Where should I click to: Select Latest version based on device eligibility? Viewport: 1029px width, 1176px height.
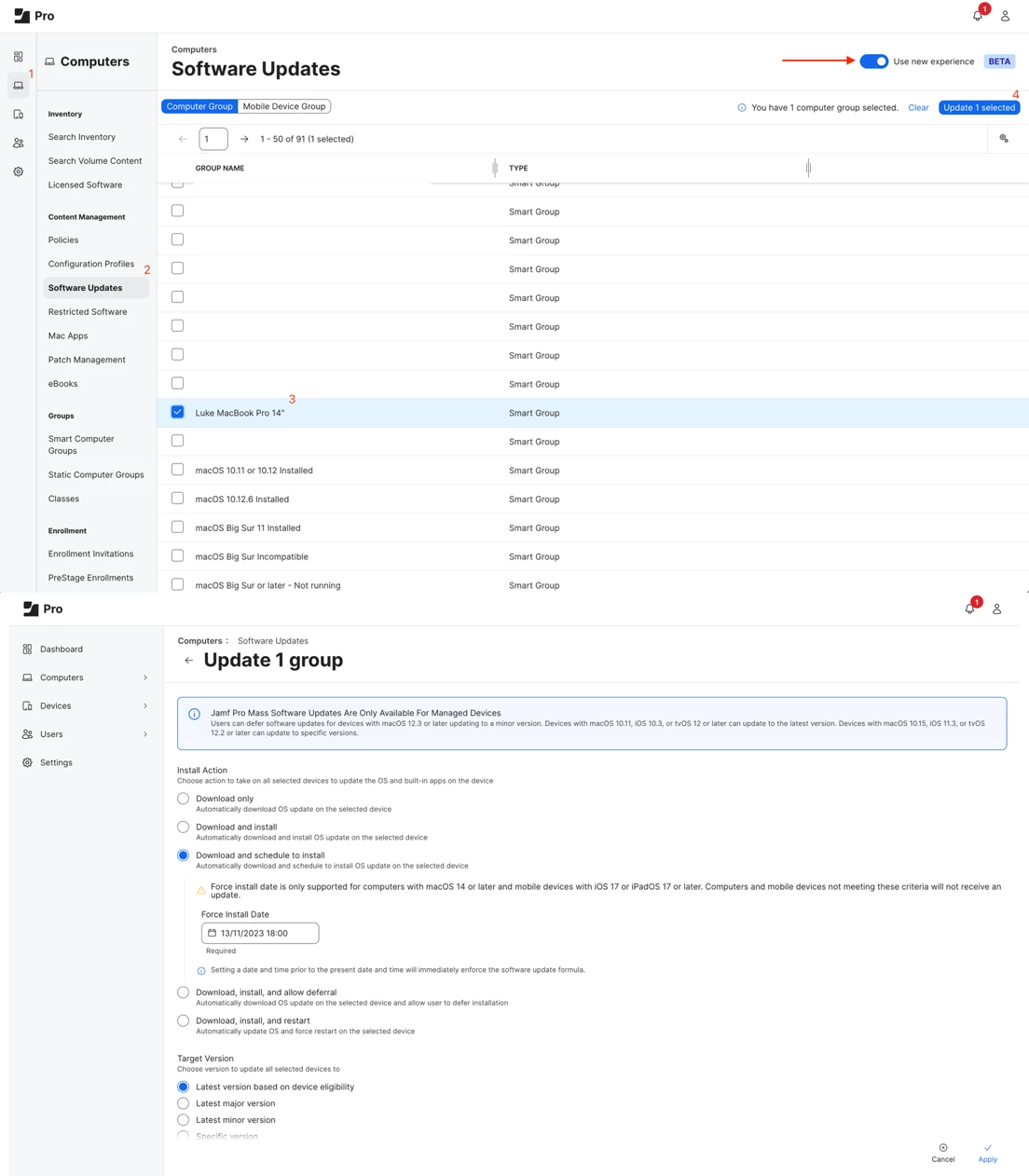coord(183,1087)
